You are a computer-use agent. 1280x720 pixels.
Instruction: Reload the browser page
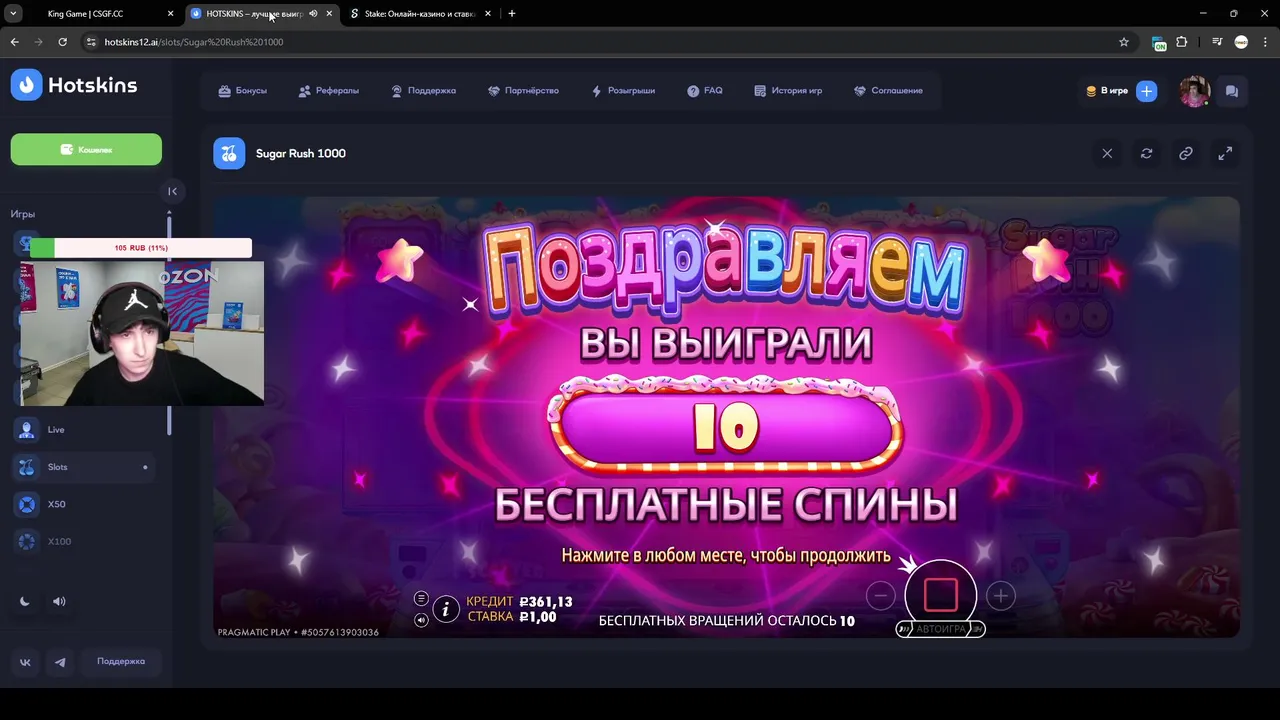[62, 42]
